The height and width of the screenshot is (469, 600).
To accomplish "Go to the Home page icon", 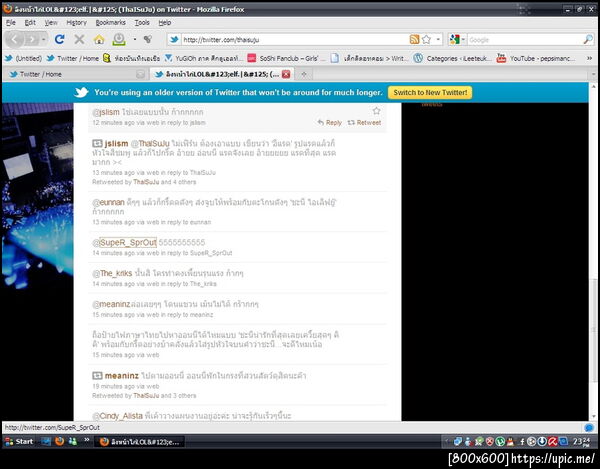I will click(99, 39).
